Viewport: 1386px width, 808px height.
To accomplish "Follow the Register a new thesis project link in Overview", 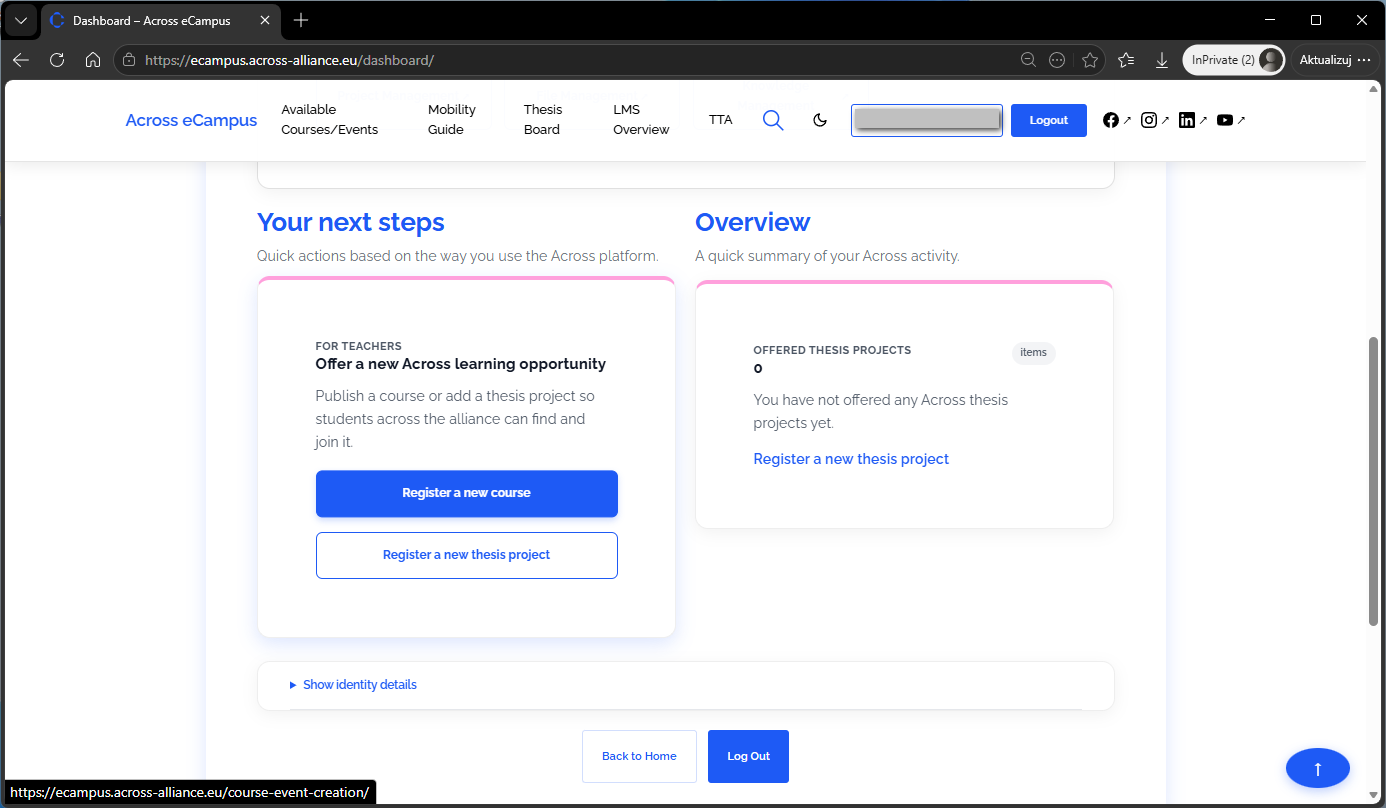I will point(851,459).
